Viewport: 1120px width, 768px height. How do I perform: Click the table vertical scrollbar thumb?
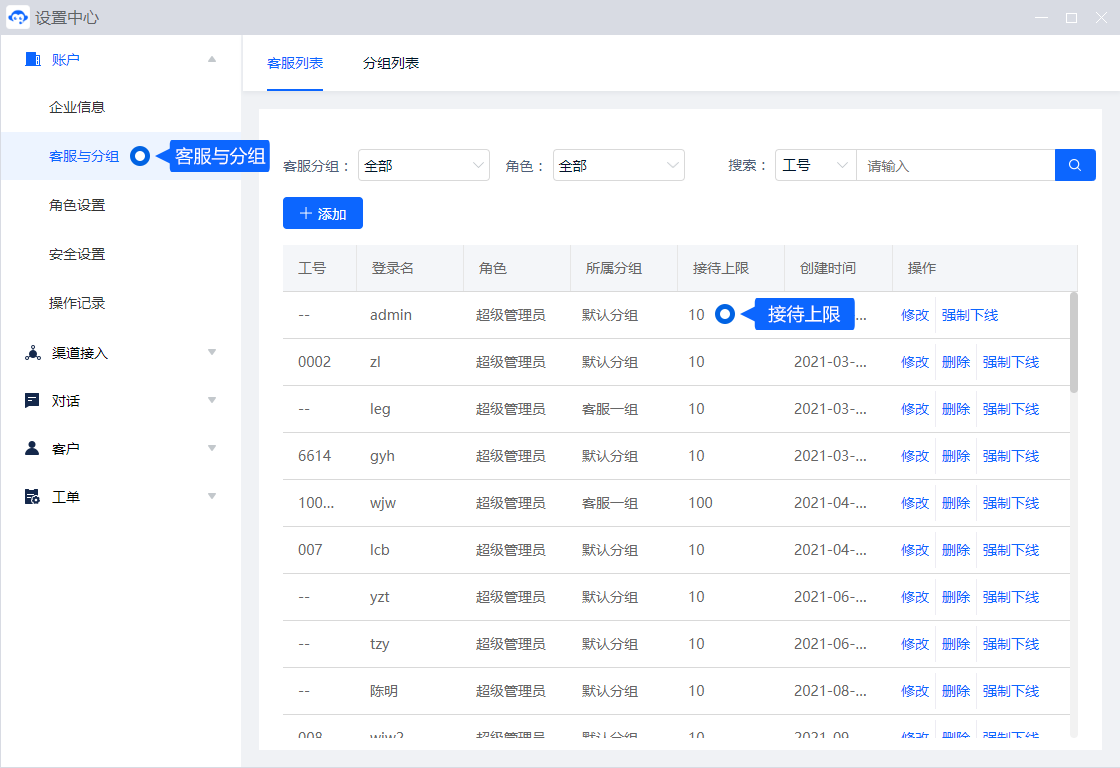1074,342
